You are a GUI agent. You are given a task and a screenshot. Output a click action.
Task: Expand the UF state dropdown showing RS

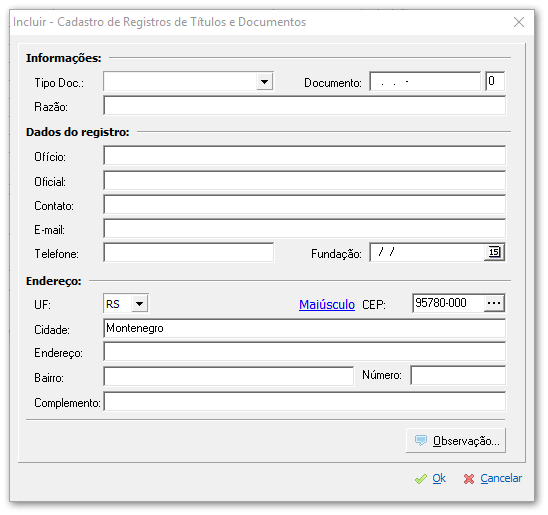pyautogui.click(x=139, y=304)
